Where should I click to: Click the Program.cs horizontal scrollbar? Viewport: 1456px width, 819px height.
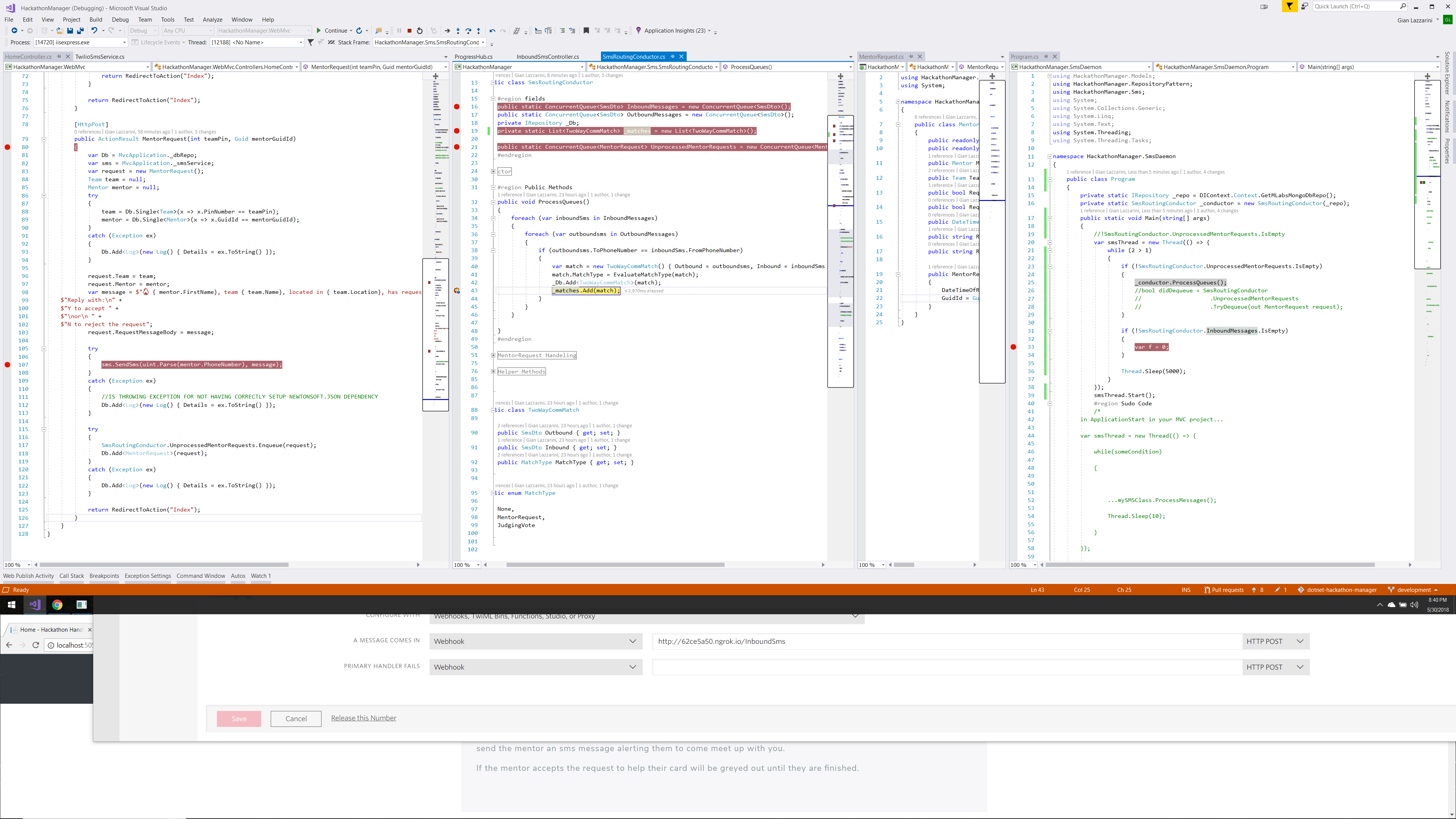[x=1211, y=565]
